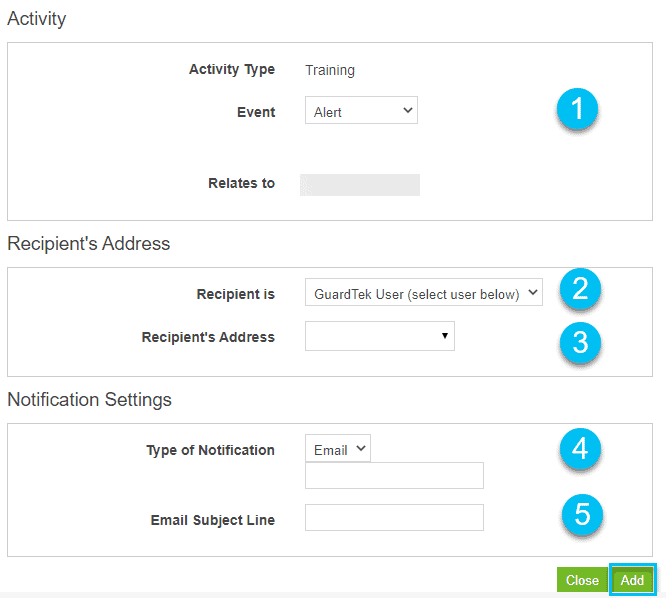
Task: Select the Training activity type text
Action: (330, 70)
